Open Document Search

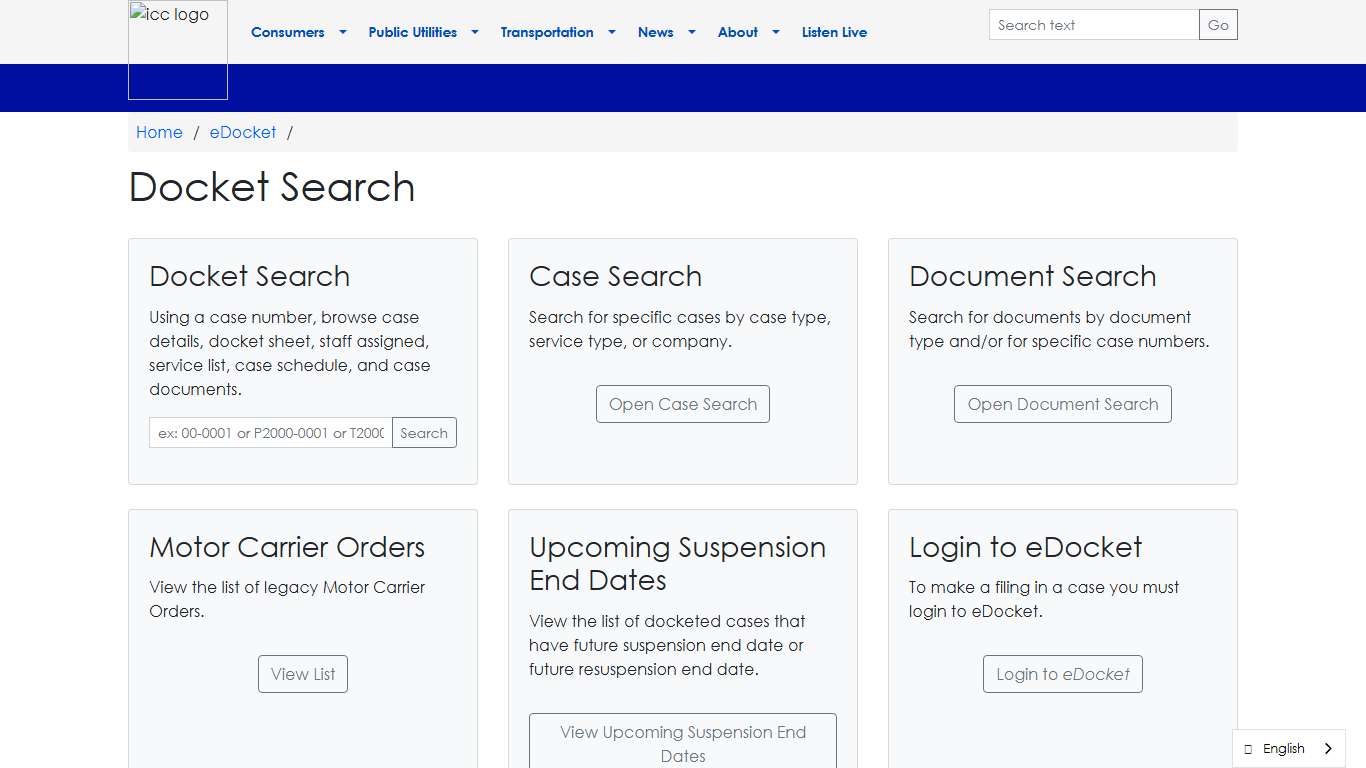coord(1062,404)
